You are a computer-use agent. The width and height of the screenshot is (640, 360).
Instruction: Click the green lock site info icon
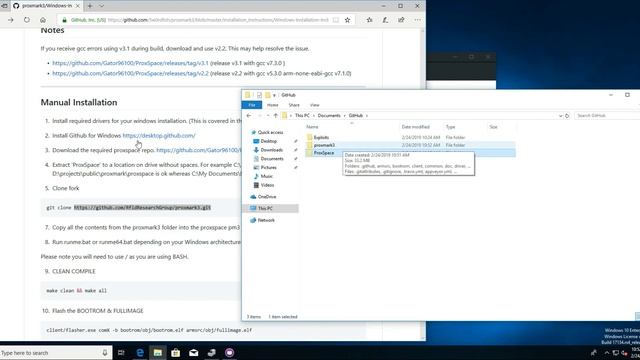click(x=64, y=20)
